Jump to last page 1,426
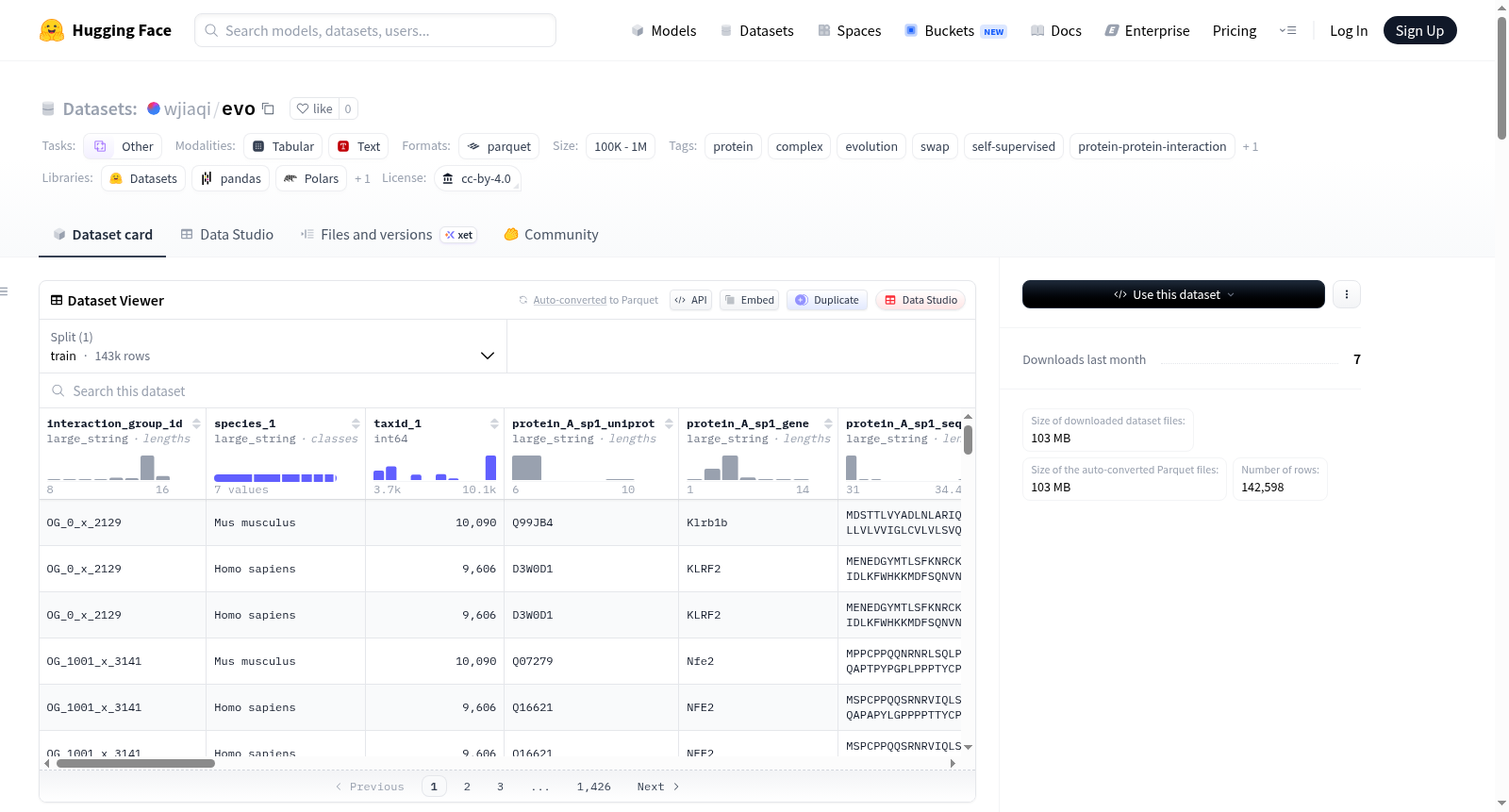 click(x=593, y=787)
